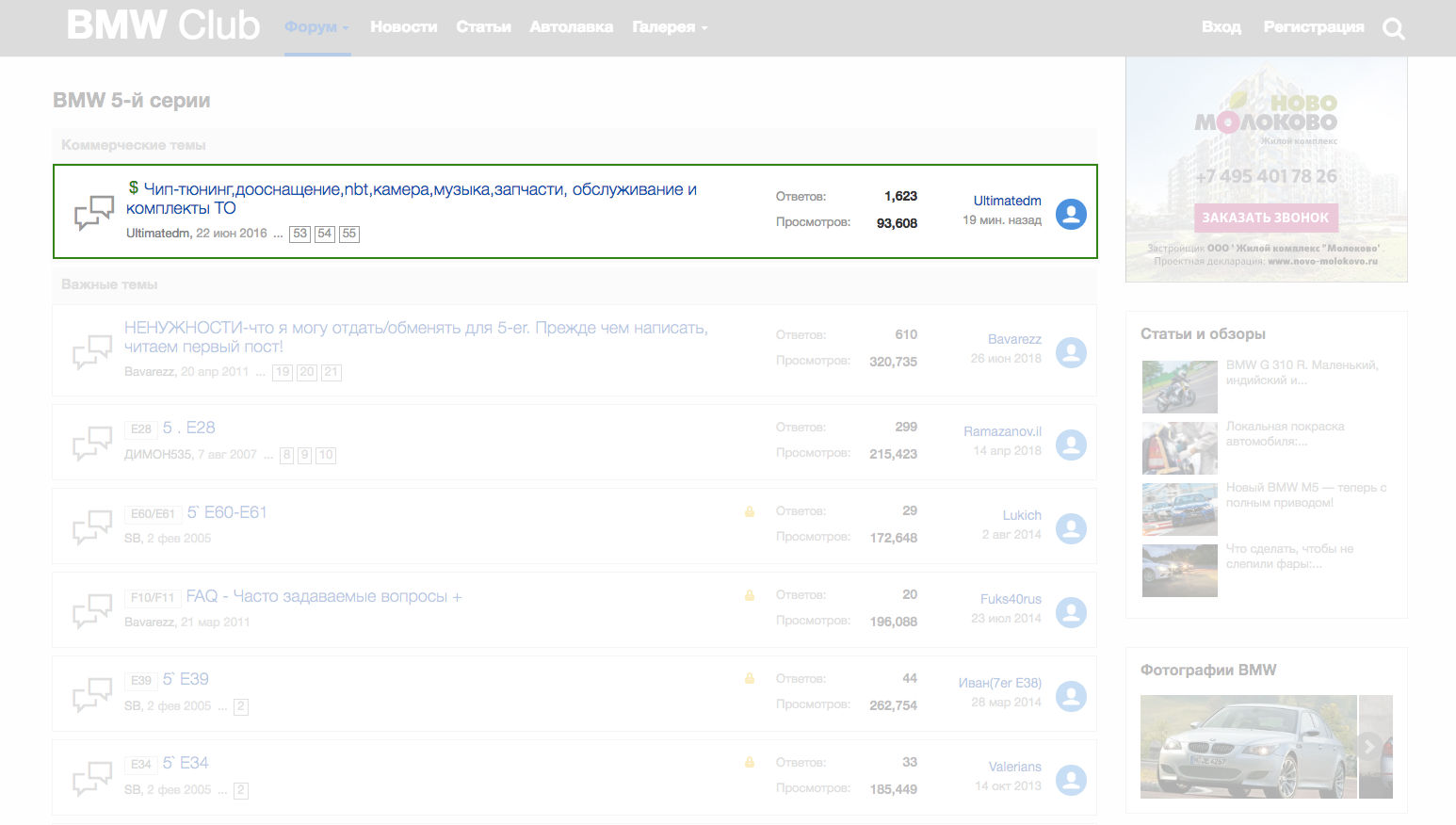Open the search magnifier in header
This screenshot has height=825, width=1456.
(x=1394, y=28)
